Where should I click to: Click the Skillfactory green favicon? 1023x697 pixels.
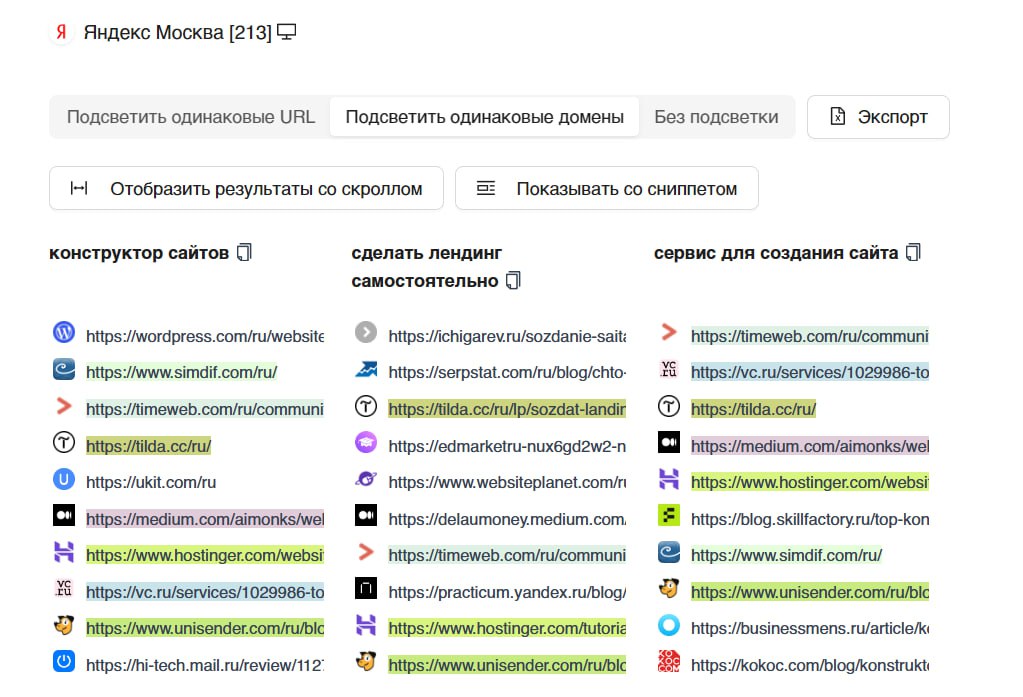point(669,516)
